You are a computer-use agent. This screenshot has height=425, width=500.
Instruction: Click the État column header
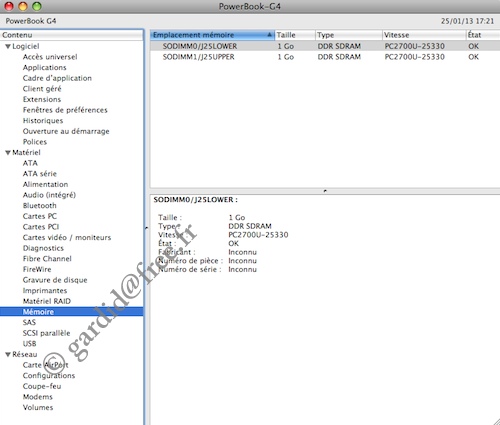(x=483, y=35)
